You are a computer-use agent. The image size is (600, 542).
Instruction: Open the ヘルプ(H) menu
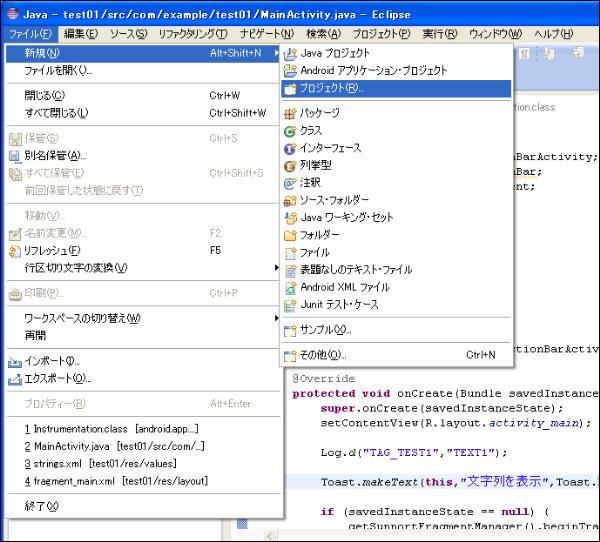click(x=554, y=34)
